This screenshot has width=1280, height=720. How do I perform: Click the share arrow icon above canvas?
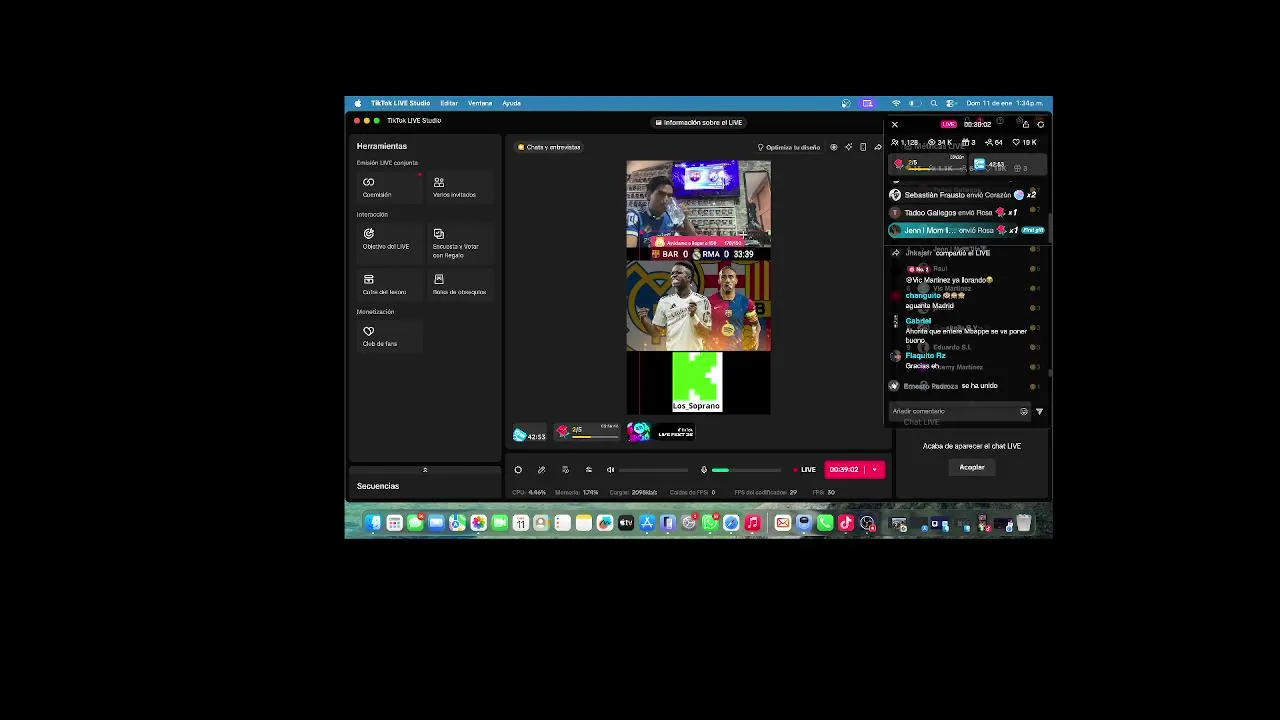point(878,147)
